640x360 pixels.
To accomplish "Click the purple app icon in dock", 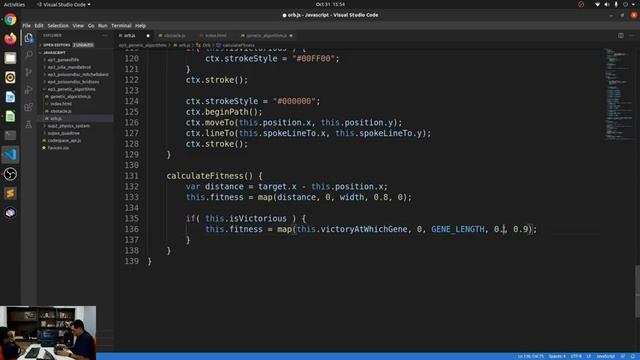I will [10, 213].
